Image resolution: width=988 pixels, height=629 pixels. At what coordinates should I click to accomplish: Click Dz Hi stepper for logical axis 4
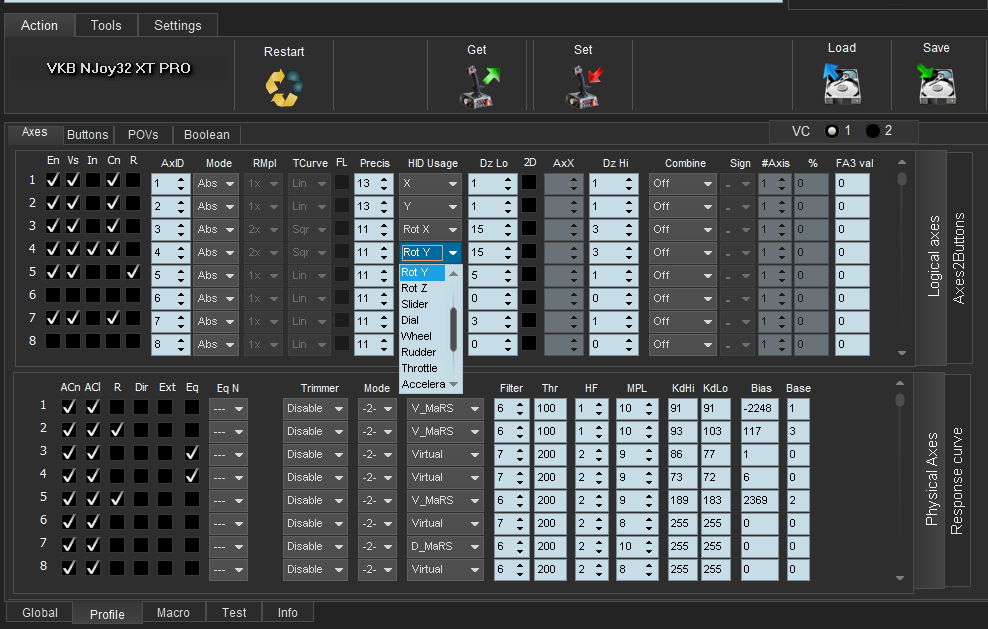[629, 253]
